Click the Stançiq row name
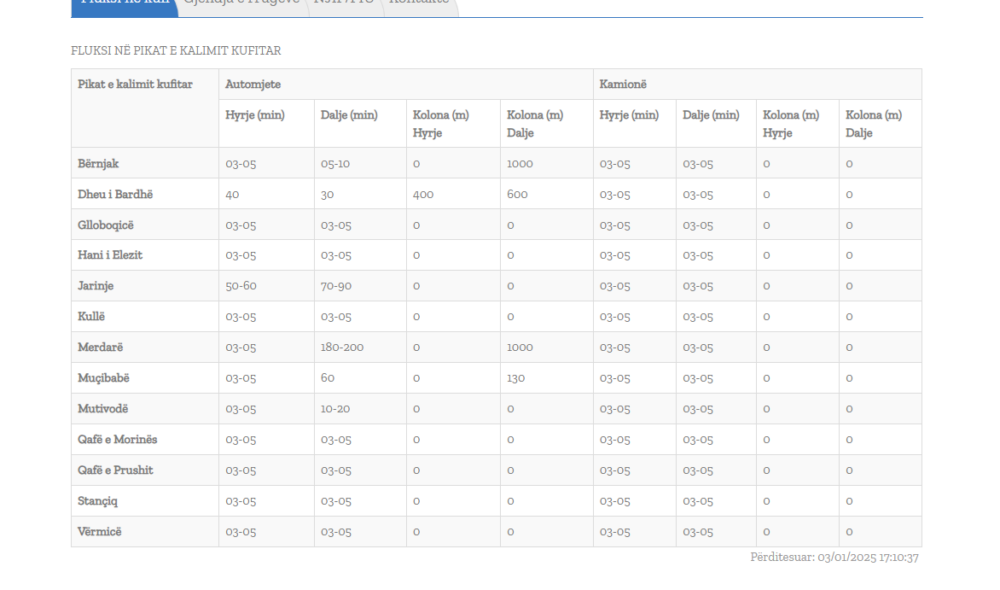Viewport: 1000px width, 590px height. [101, 501]
